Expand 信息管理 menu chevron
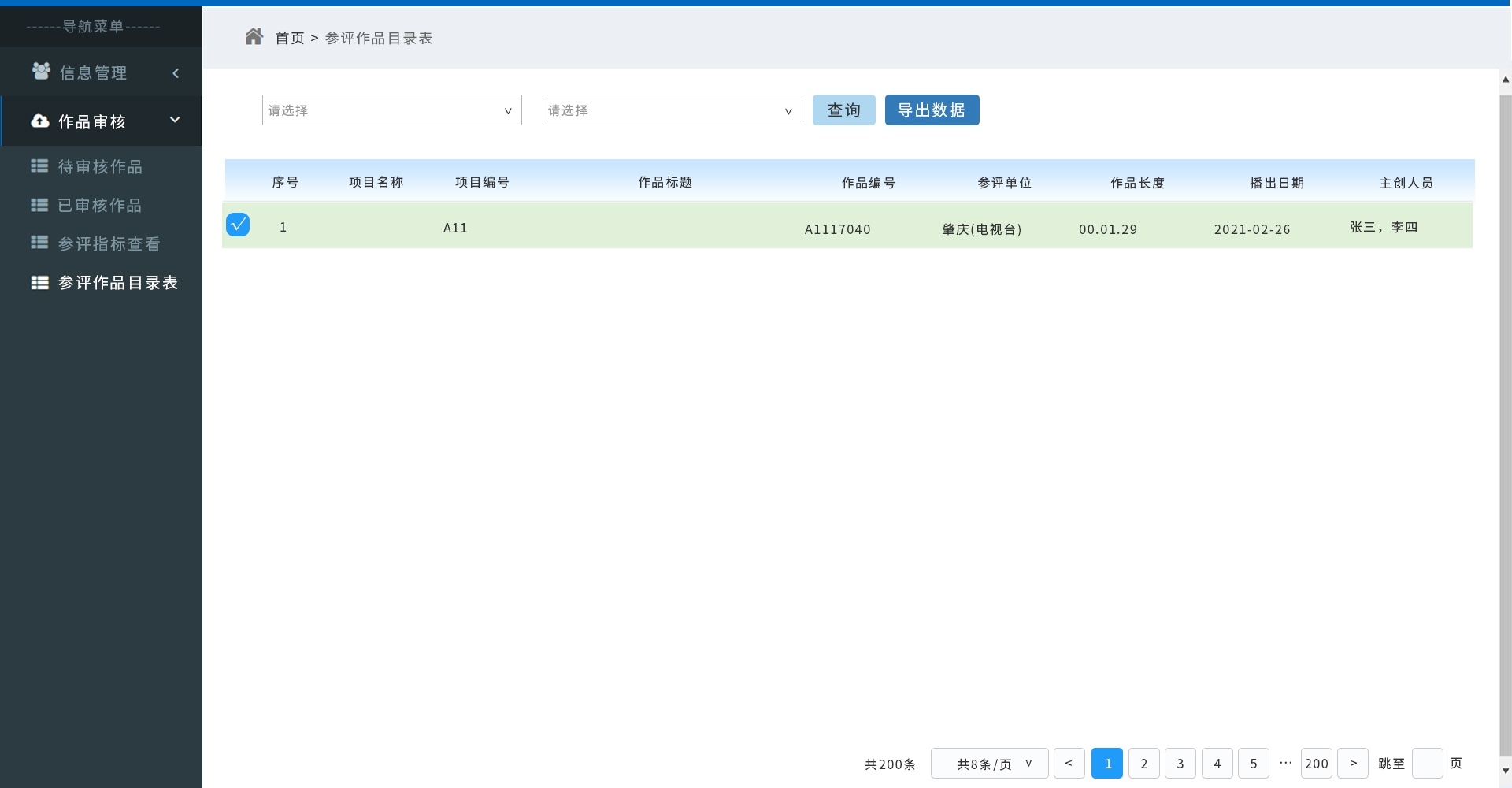Viewport: 1512px width, 788px height. point(176,73)
